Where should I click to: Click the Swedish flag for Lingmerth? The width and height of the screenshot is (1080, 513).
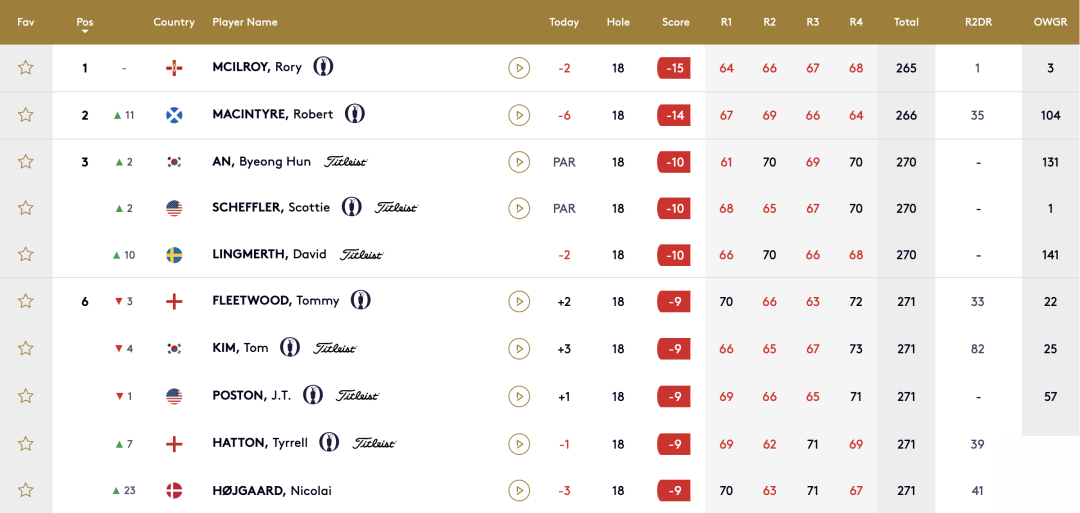(174, 255)
